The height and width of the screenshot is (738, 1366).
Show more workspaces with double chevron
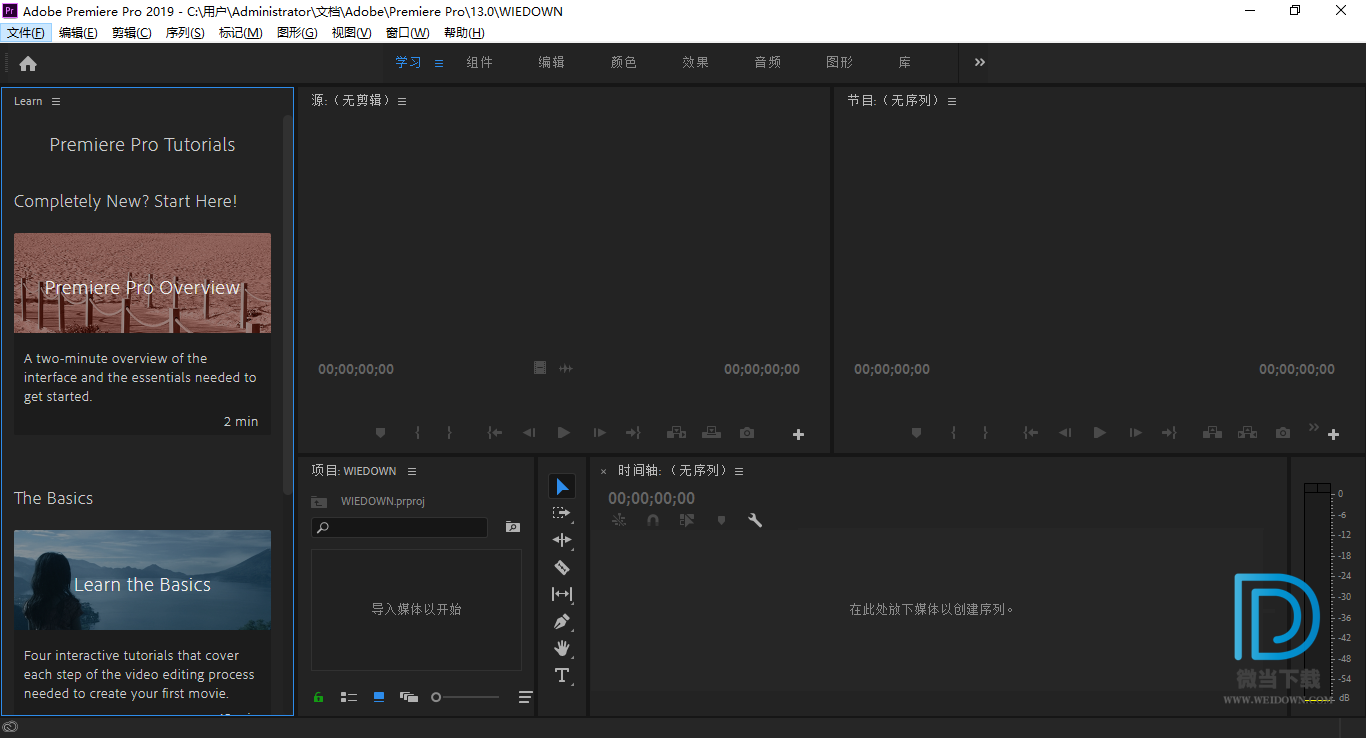click(x=980, y=62)
